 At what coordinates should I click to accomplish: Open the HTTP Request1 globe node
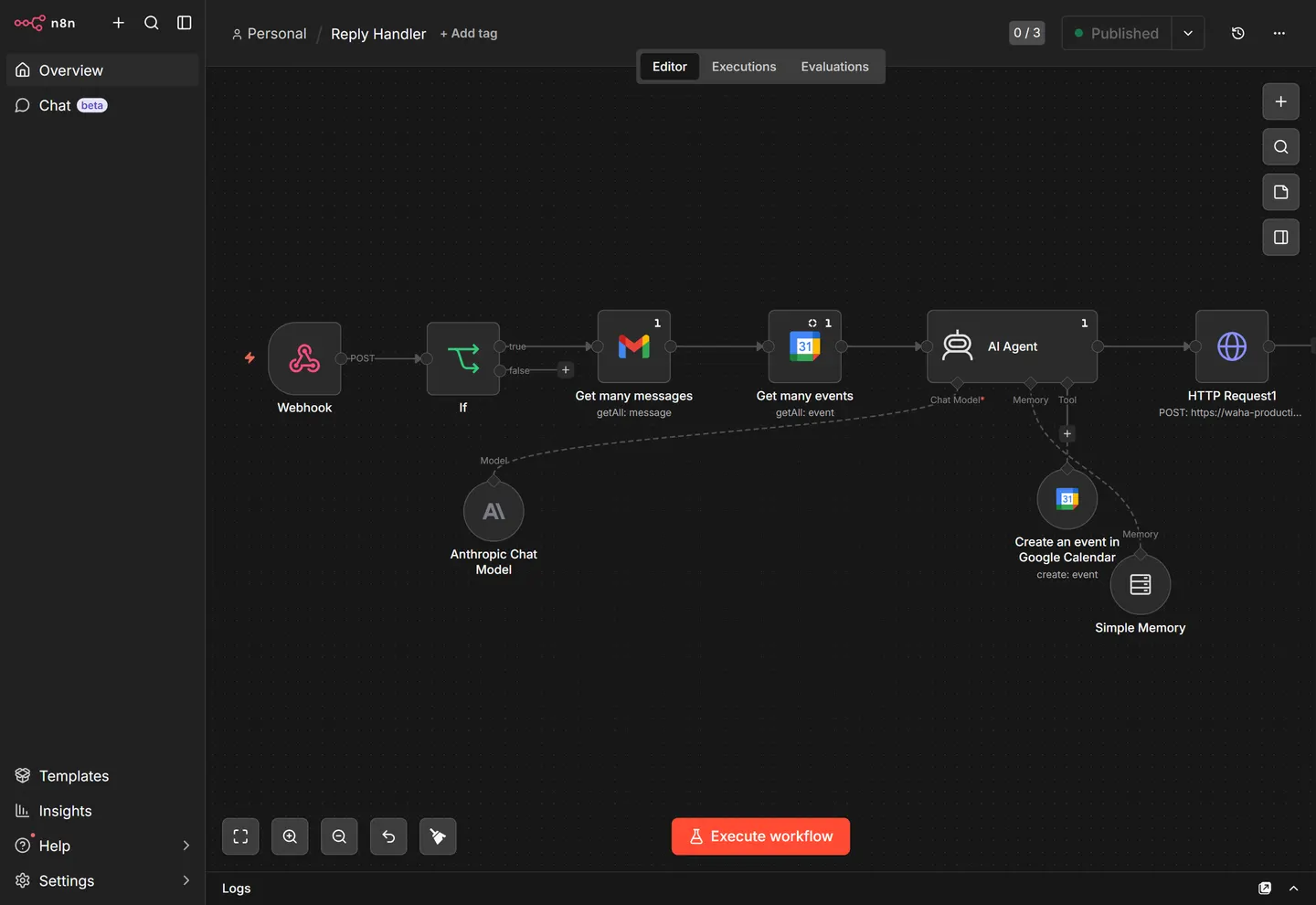1232,346
